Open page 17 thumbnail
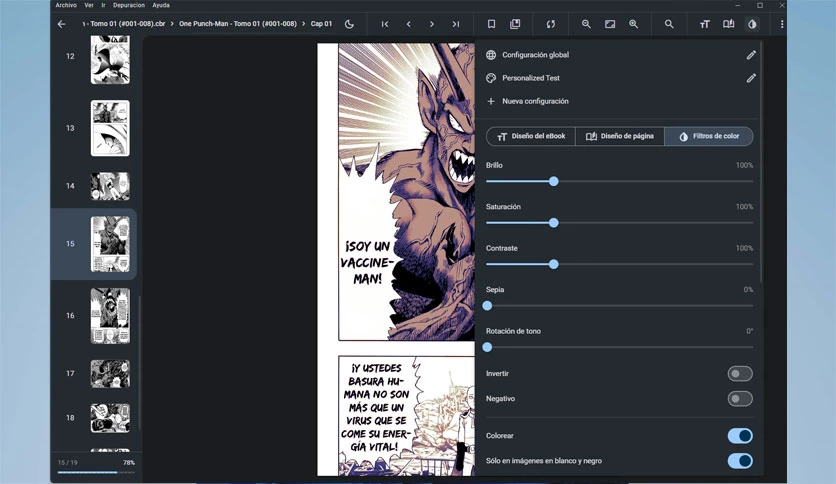The height and width of the screenshot is (484, 836). 110,374
